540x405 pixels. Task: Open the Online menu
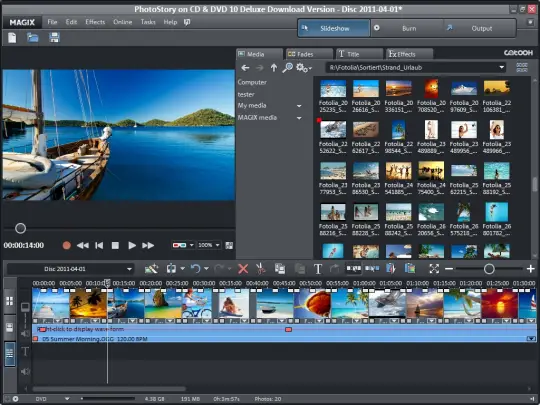pyautogui.click(x=123, y=22)
